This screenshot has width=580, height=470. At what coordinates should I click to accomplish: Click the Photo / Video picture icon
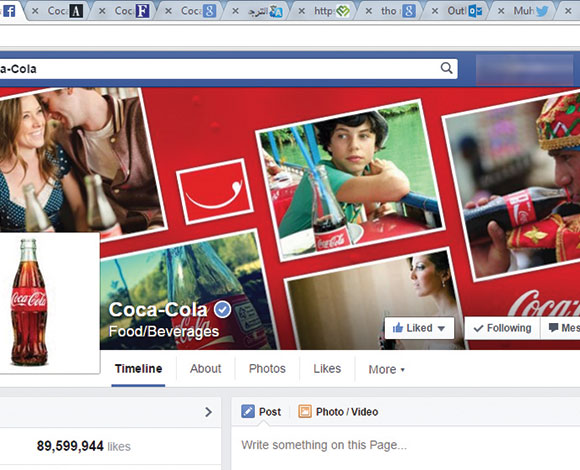click(305, 412)
